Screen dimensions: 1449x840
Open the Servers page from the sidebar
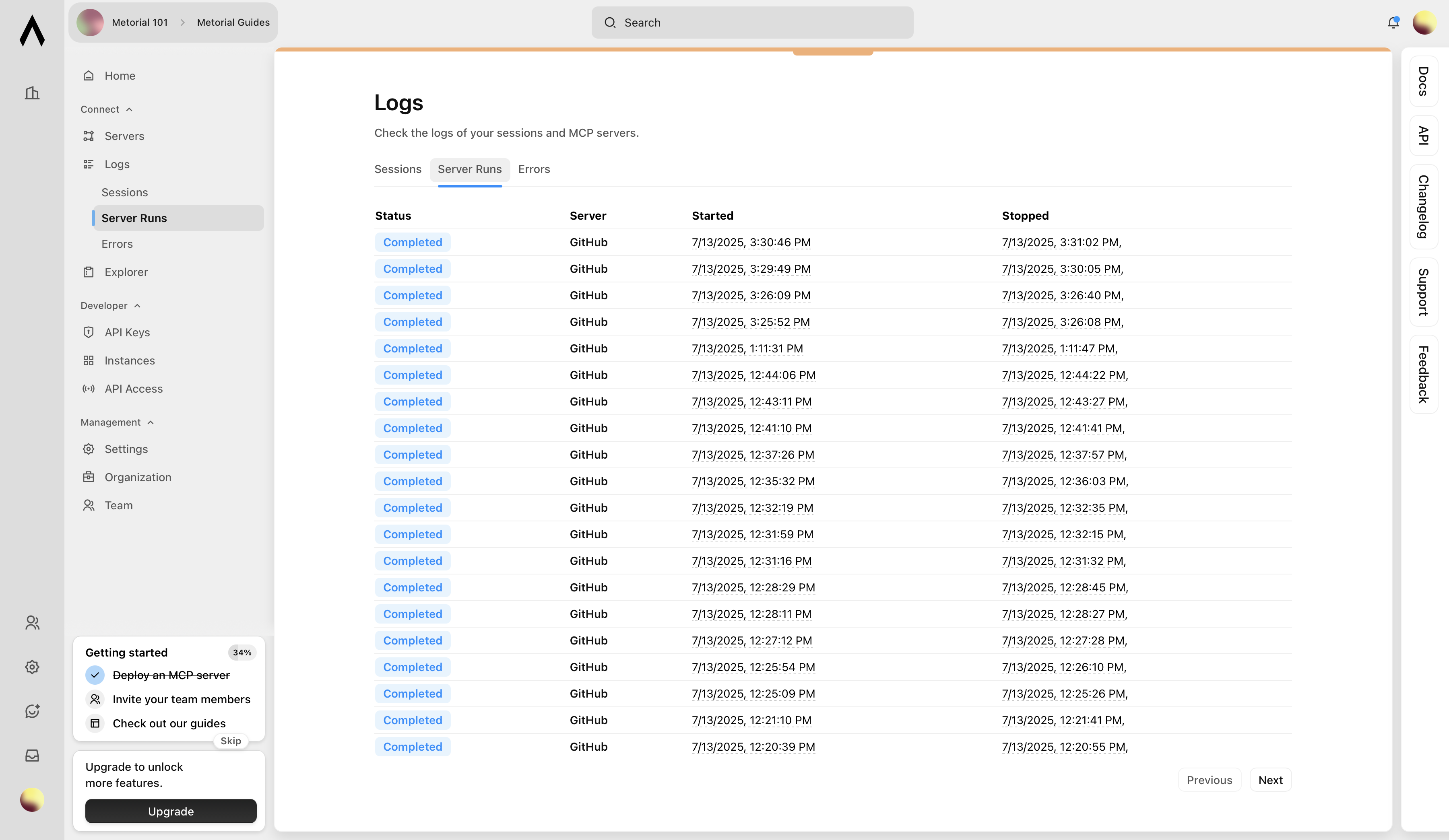pos(124,136)
